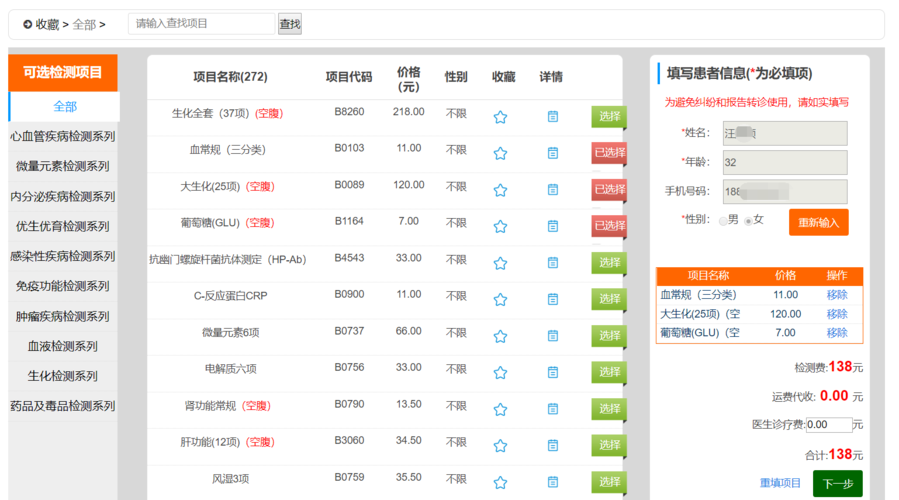Remove 葡萄糖(GLU) via 移除 link
Image resolution: width=899 pixels, height=500 pixels.
(837, 333)
